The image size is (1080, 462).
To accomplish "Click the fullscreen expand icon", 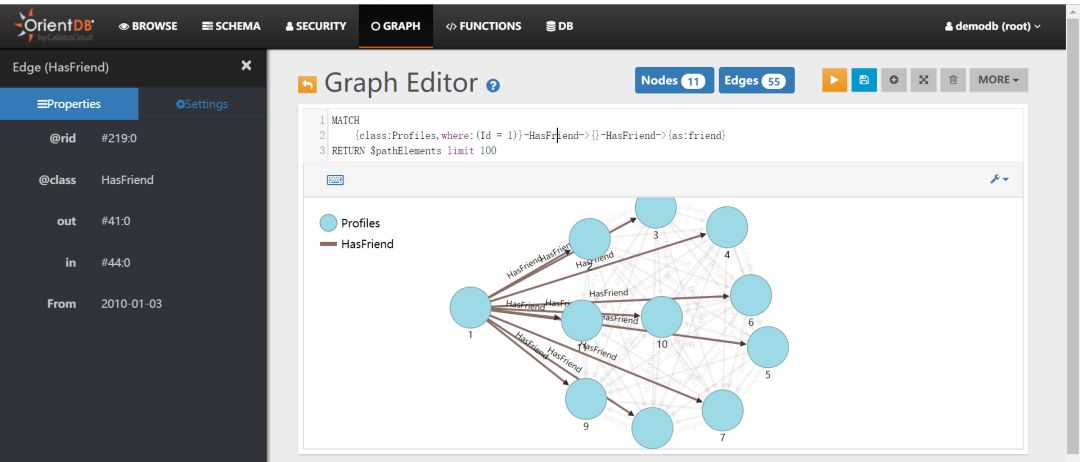I will pyautogui.click(x=923, y=80).
